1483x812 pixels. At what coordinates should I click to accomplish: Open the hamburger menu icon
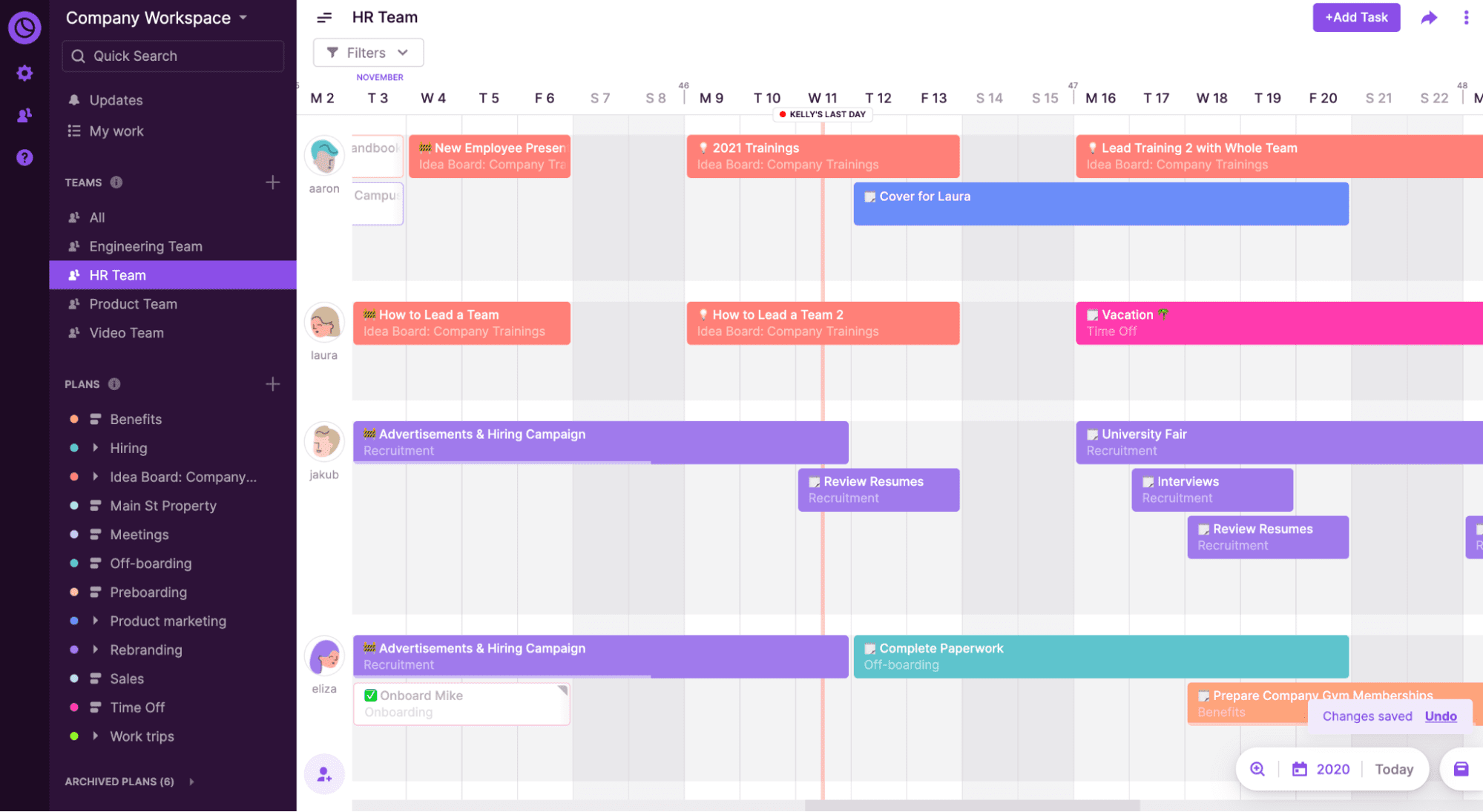[x=324, y=17]
